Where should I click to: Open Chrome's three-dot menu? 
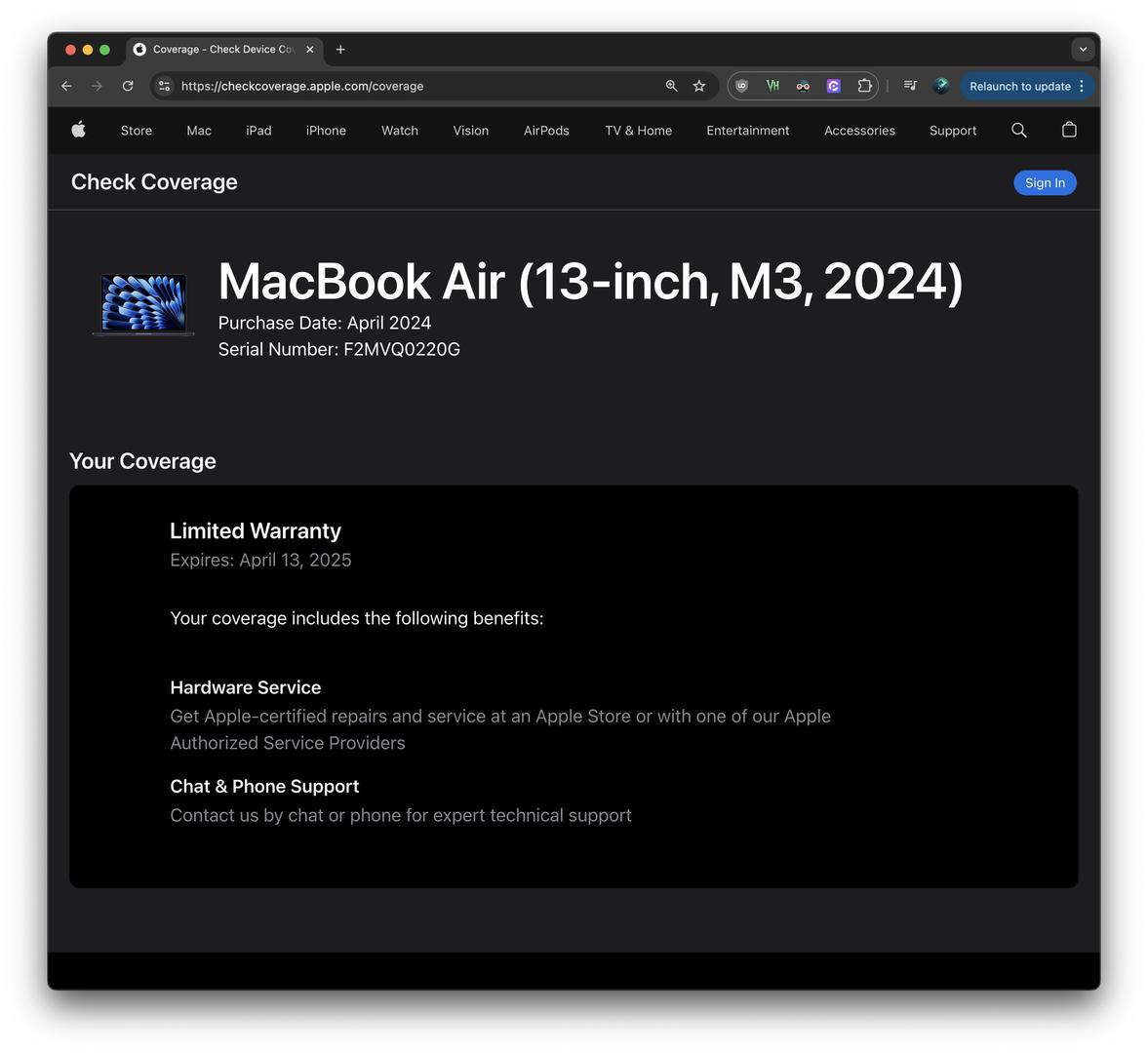1082,86
